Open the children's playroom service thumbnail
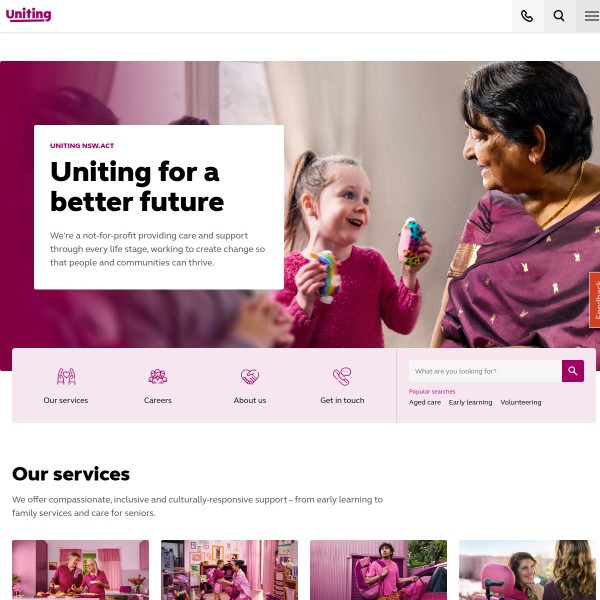Viewport: 600px width, 600px height. pos(229,570)
